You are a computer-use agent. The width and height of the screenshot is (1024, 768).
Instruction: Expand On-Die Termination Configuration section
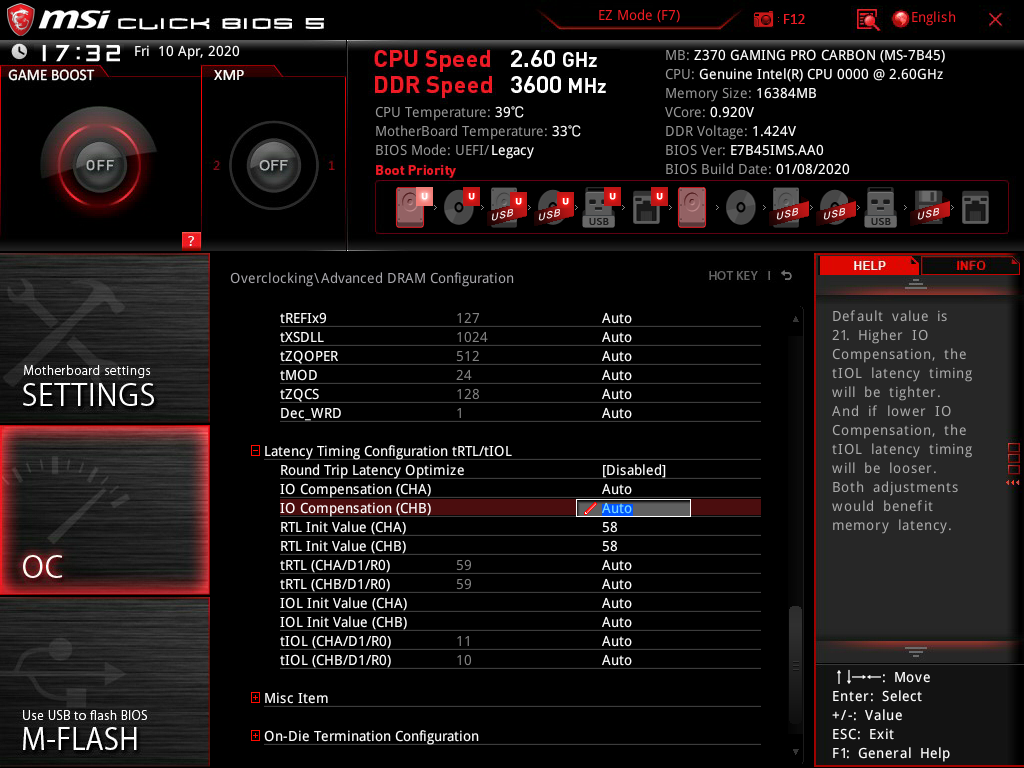[255, 735]
